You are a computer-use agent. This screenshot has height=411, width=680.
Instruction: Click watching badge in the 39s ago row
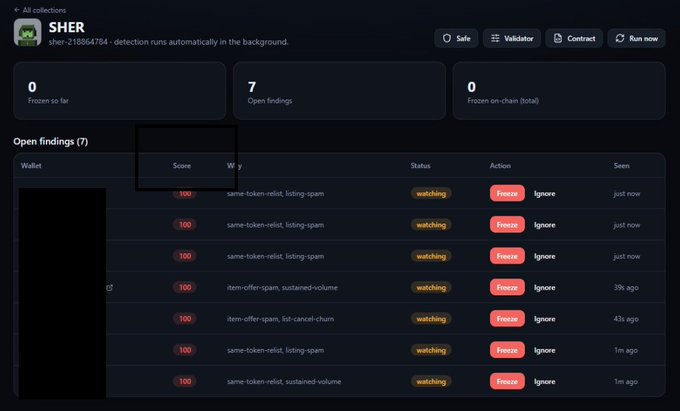pyautogui.click(x=431, y=287)
